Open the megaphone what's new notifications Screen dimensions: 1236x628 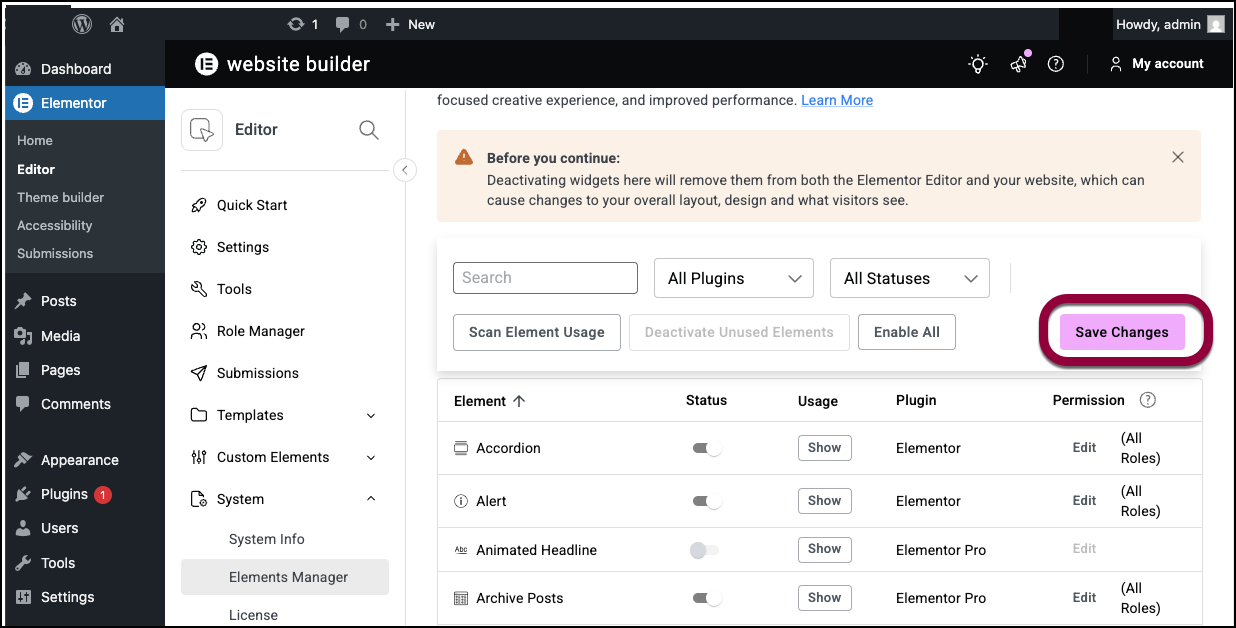tap(1018, 64)
